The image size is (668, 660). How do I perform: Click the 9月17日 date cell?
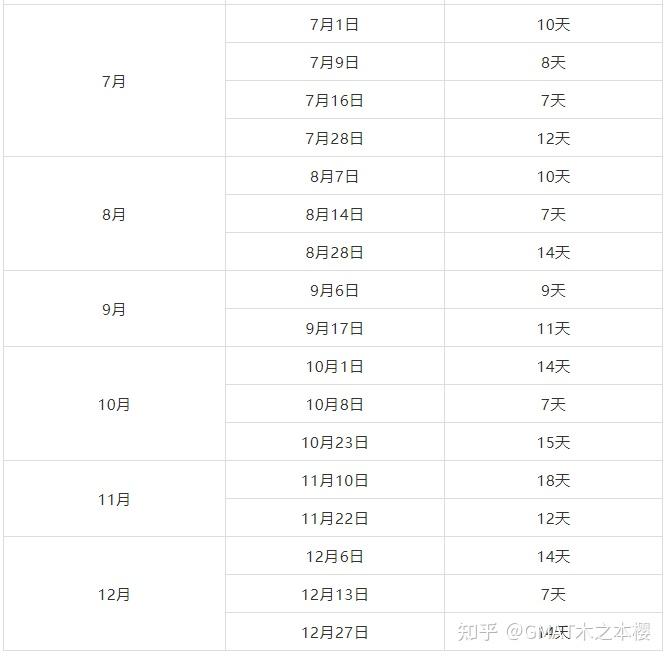pyautogui.click(x=334, y=328)
